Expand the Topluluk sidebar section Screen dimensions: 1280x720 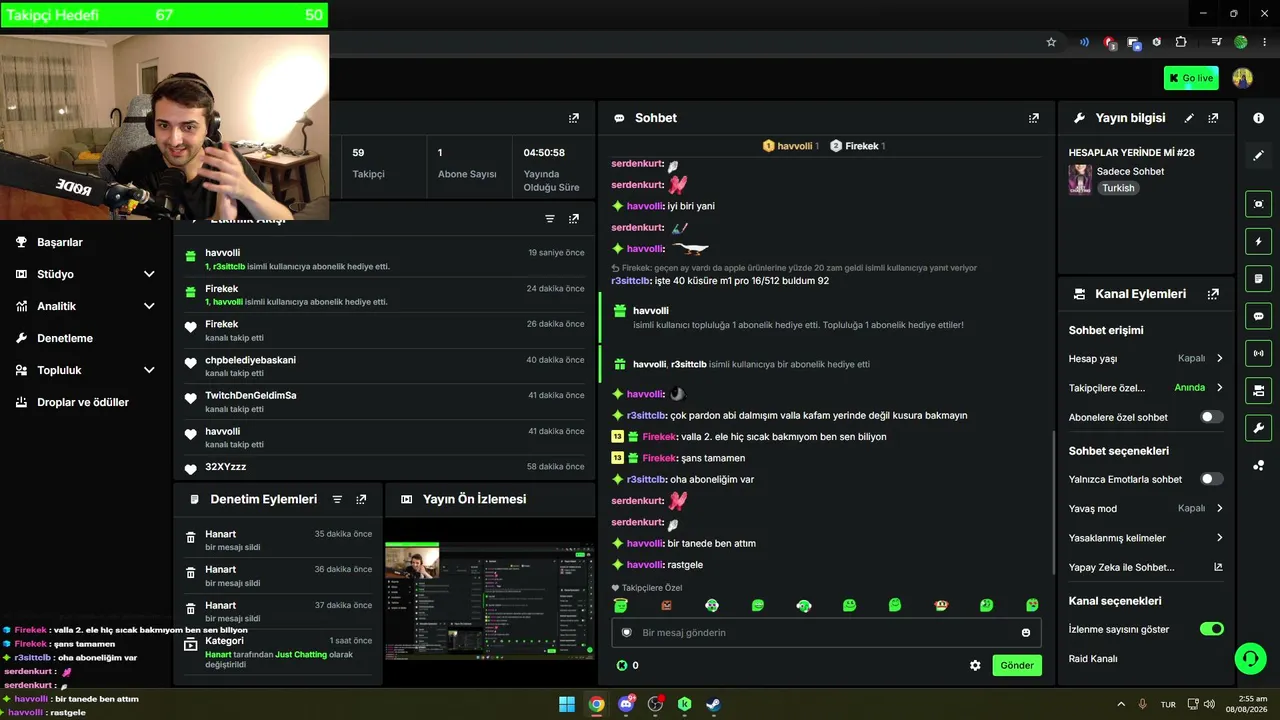click(x=149, y=370)
